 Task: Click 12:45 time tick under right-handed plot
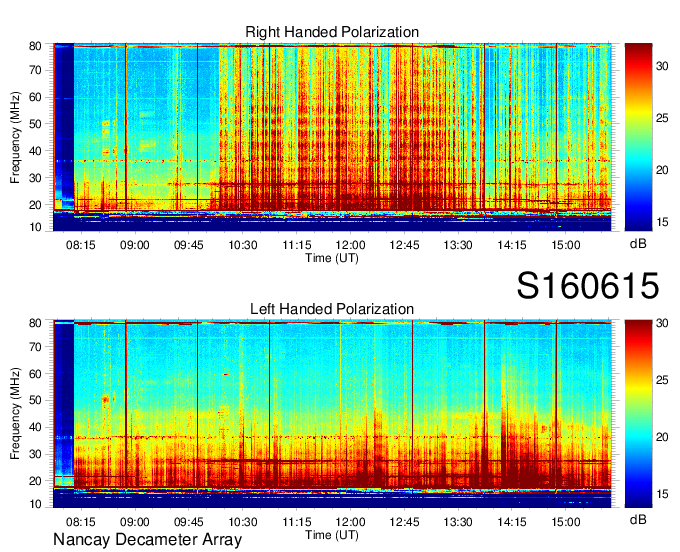tap(404, 245)
